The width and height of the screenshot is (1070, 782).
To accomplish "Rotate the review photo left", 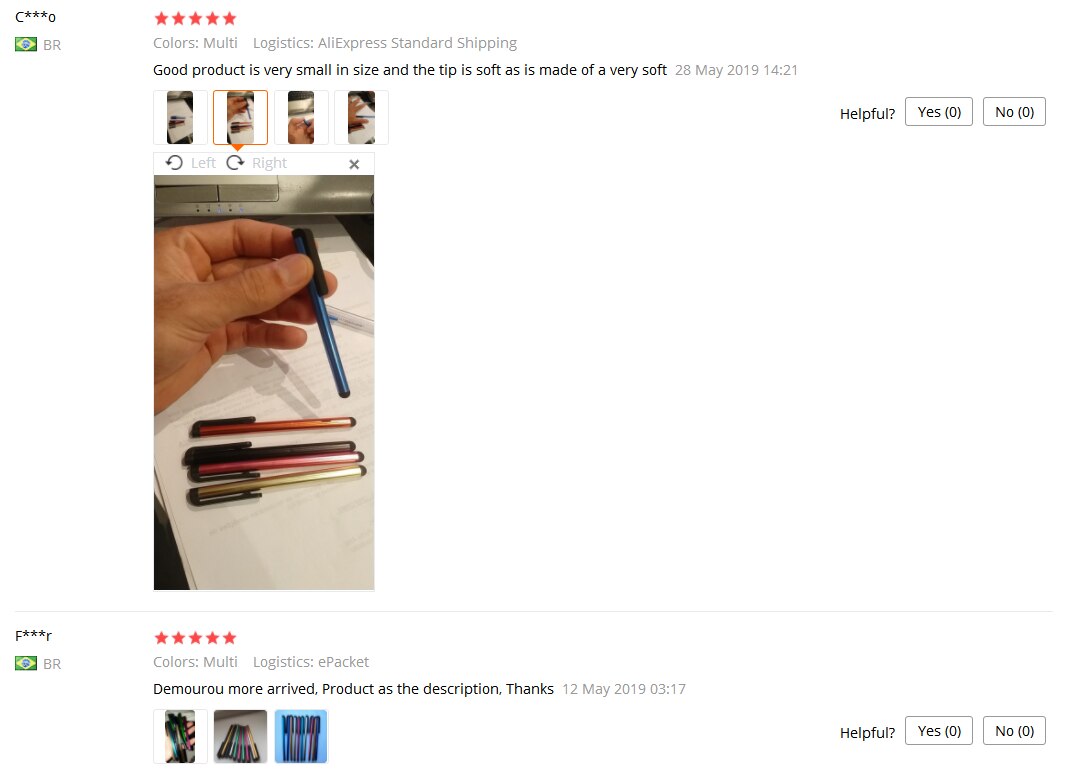I will pos(190,163).
